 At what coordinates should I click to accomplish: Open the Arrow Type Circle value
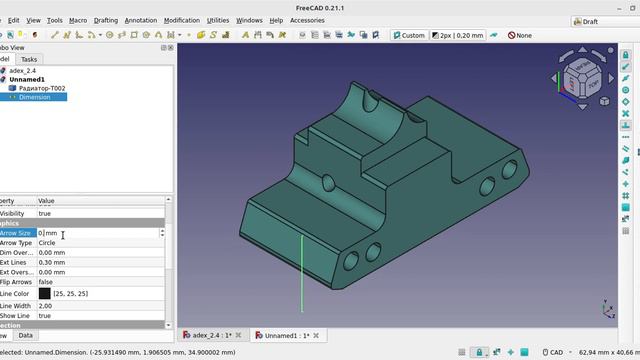click(101, 243)
